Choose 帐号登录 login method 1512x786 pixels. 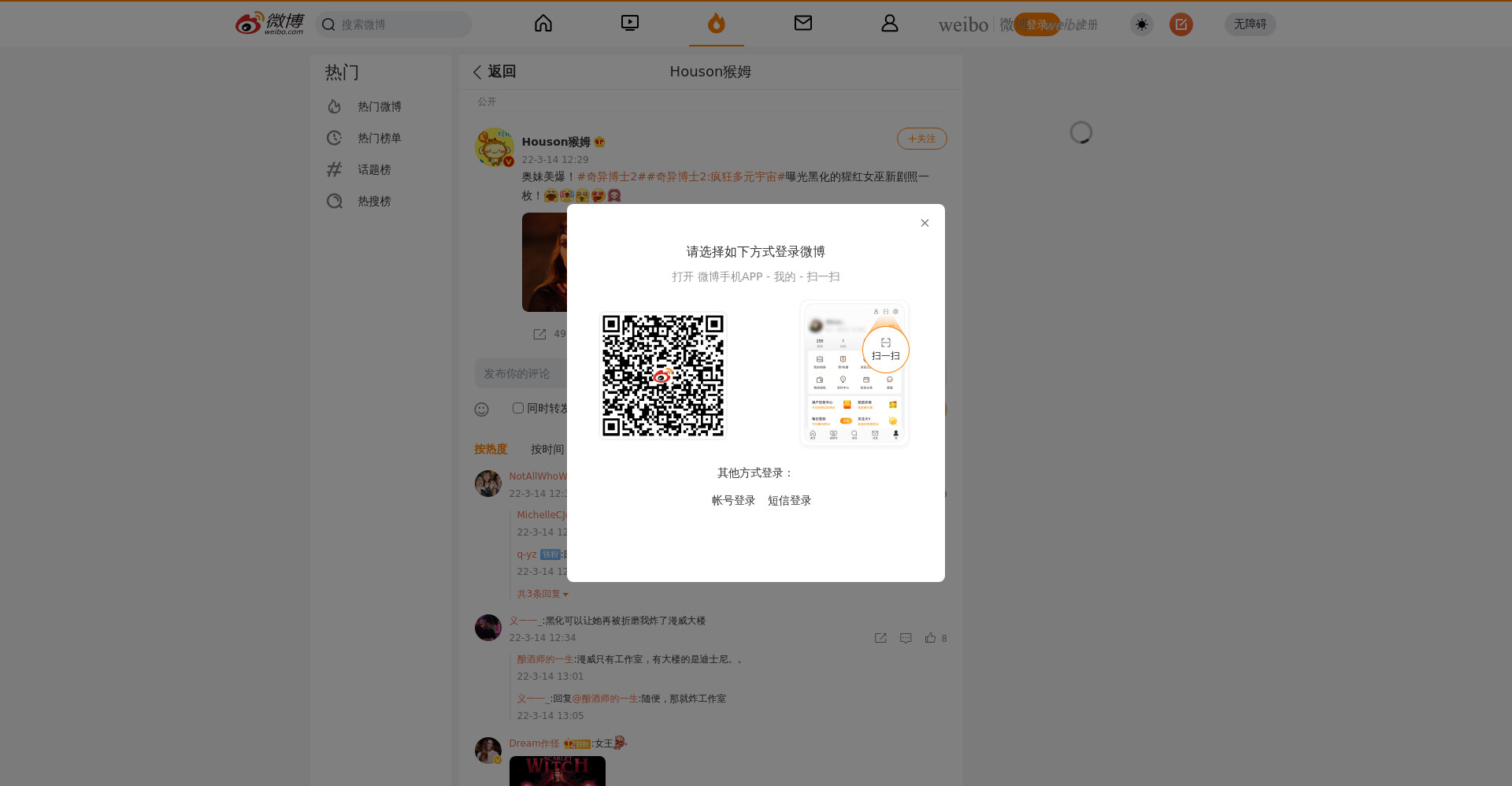point(734,500)
